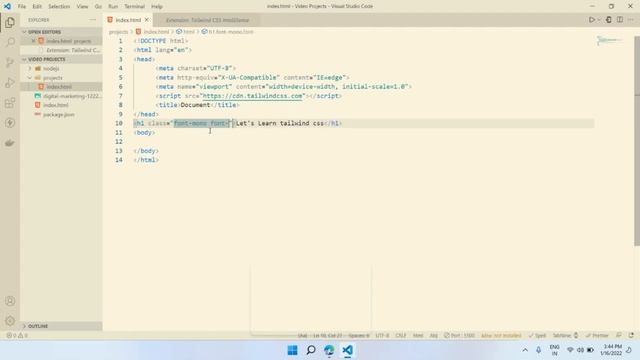The height and width of the screenshot is (360, 640).
Task: Change the UTF-8 file encoding
Action: coord(382,335)
